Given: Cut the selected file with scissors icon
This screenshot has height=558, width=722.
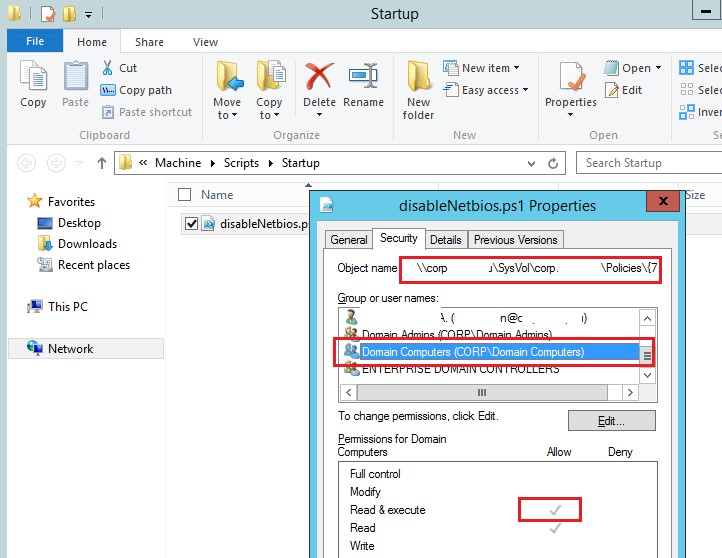Looking at the screenshot, I should 119,68.
